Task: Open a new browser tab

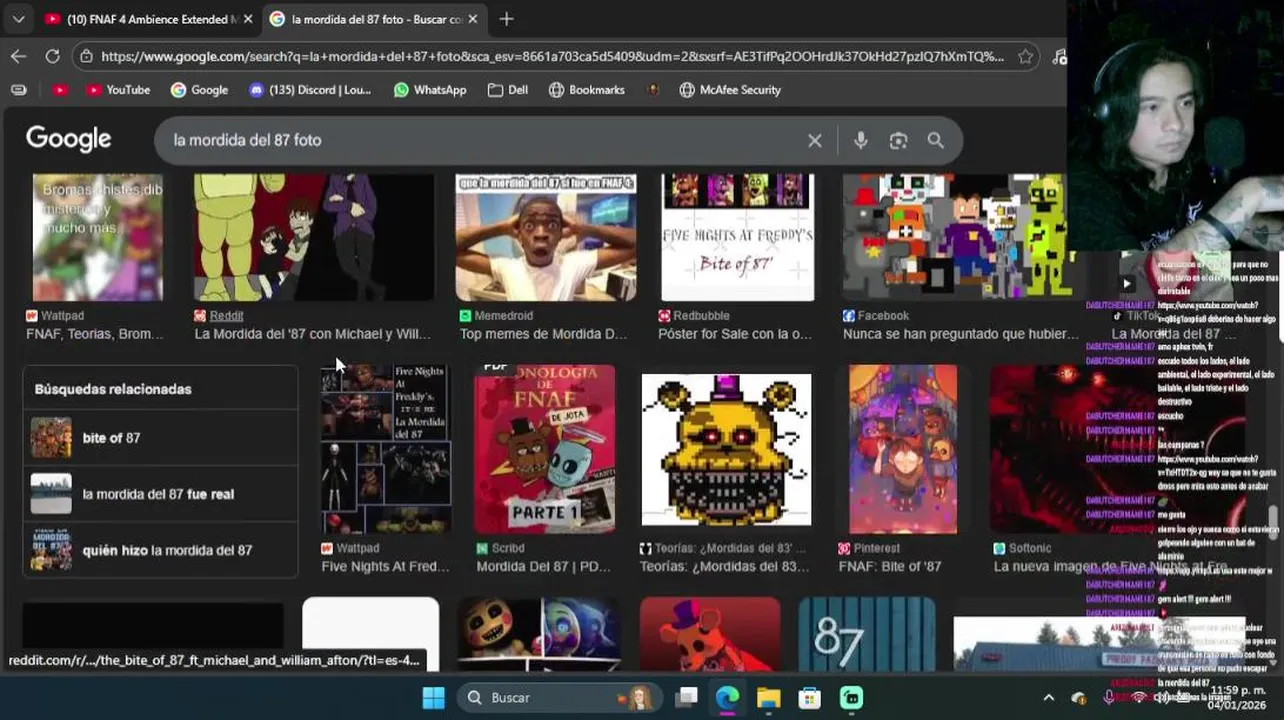Action: [x=506, y=19]
